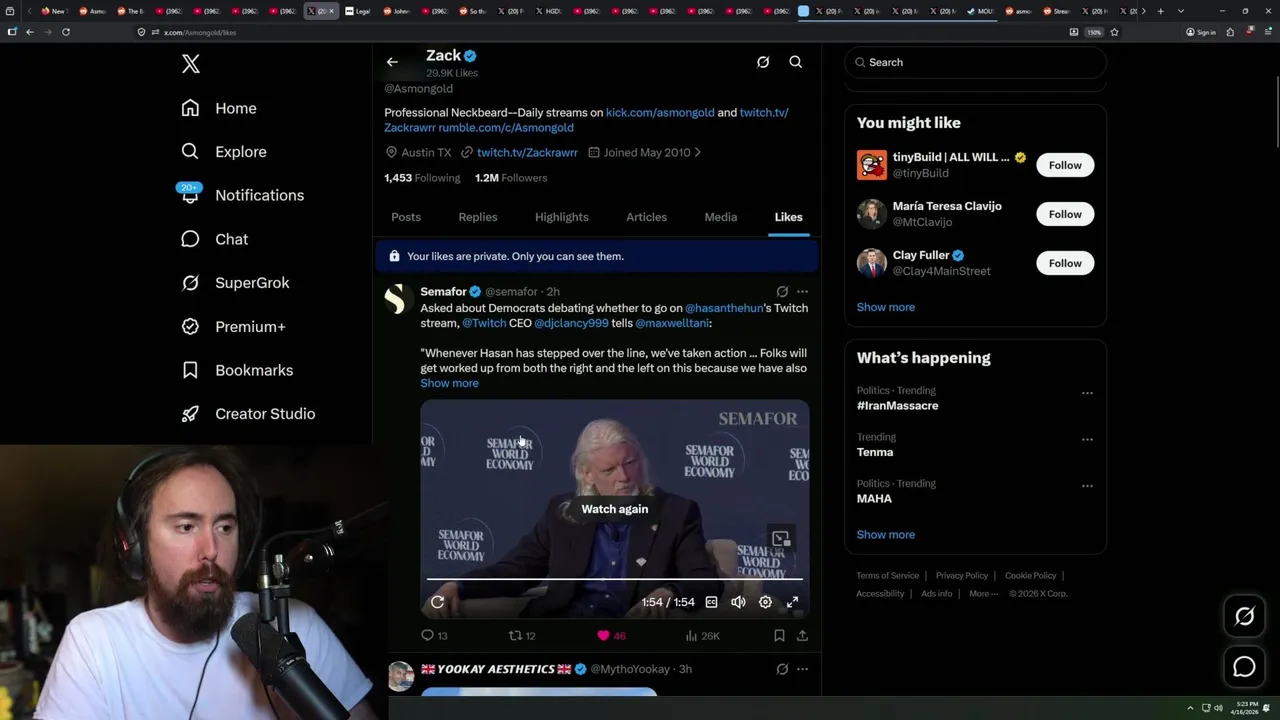Open options for #IranMassacre trend
1280x720 pixels.
click(x=1087, y=393)
